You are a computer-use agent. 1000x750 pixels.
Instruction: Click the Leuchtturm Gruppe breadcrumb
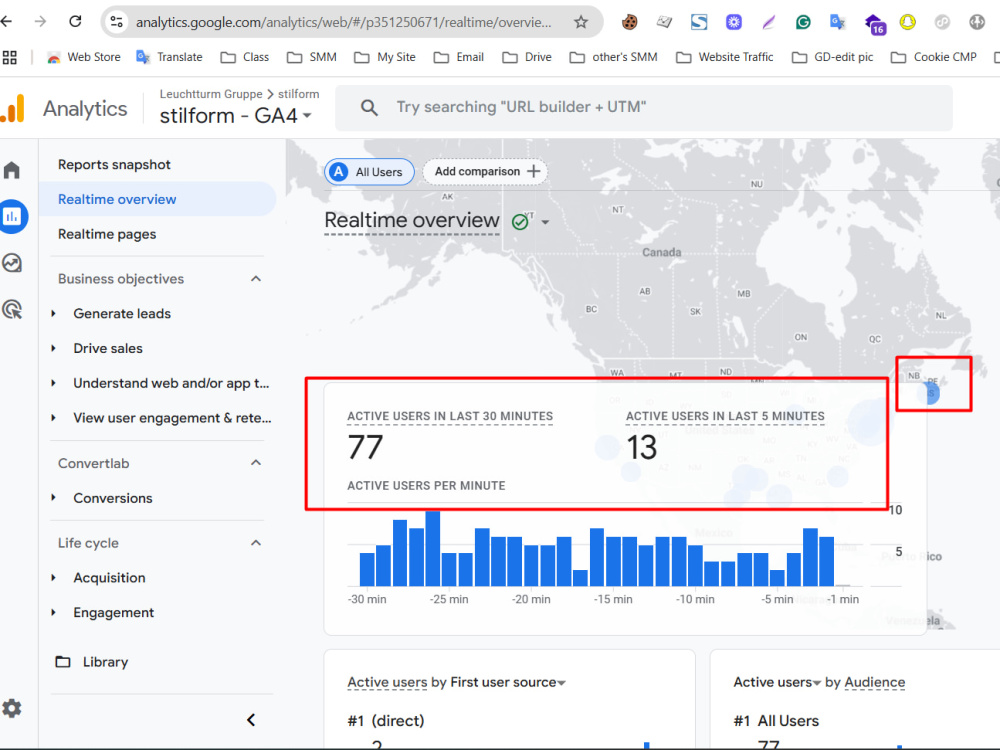[x=210, y=94]
